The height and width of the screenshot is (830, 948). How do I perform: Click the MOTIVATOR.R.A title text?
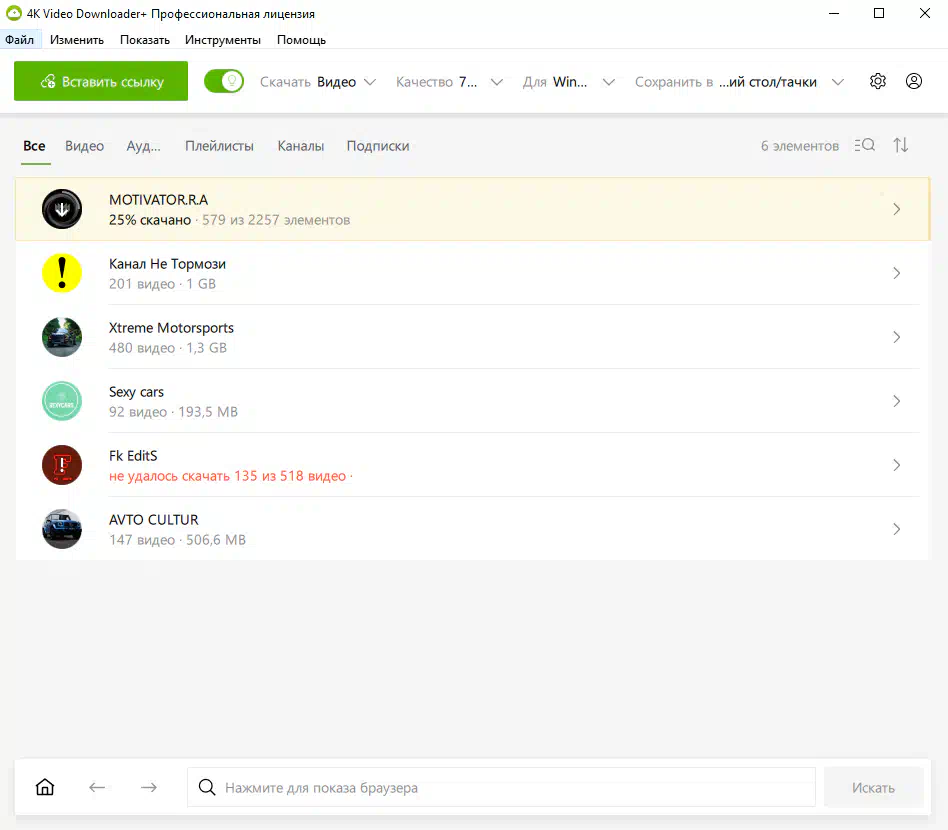[x=158, y=199]
